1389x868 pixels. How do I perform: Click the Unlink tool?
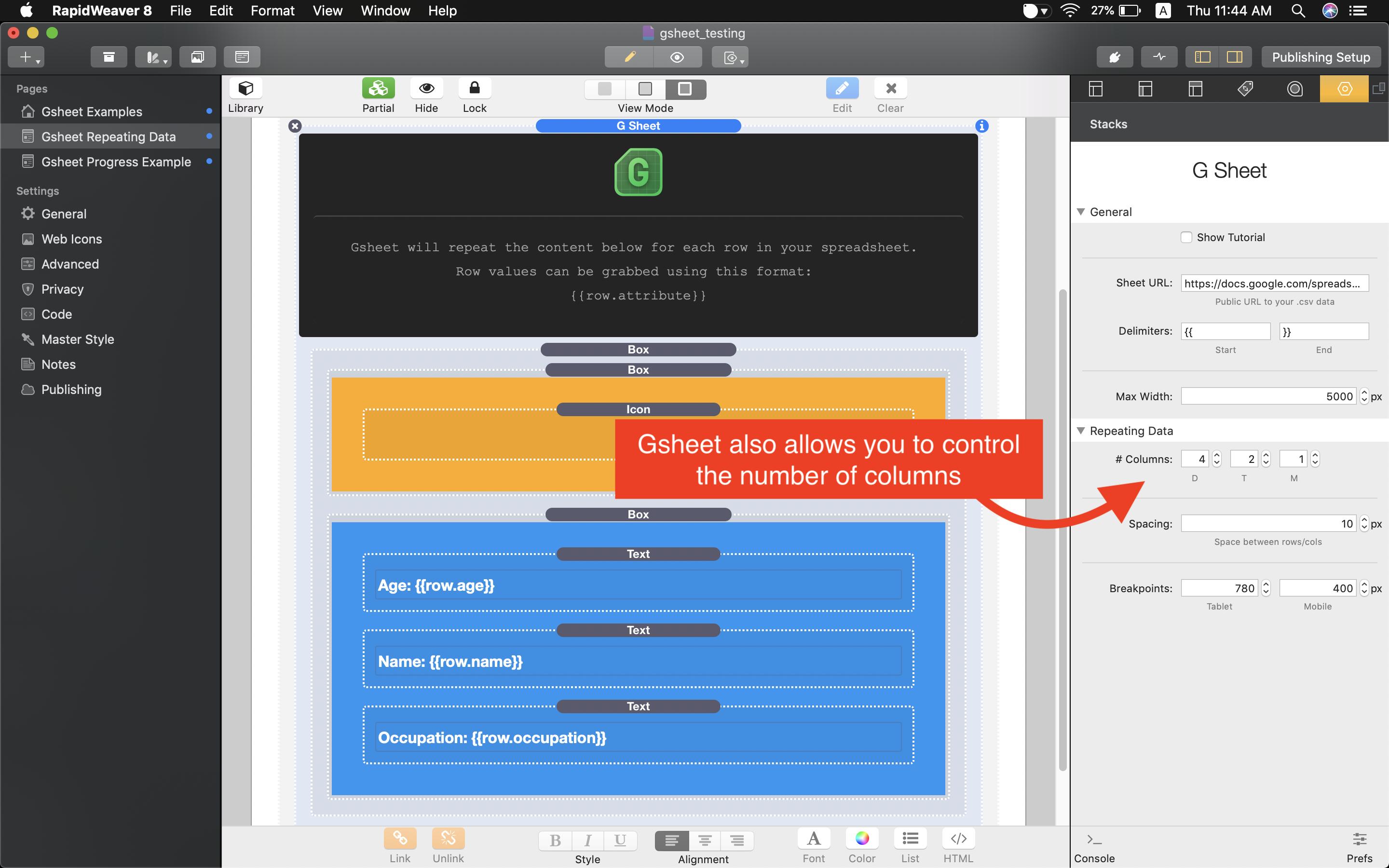click(448, 839)
